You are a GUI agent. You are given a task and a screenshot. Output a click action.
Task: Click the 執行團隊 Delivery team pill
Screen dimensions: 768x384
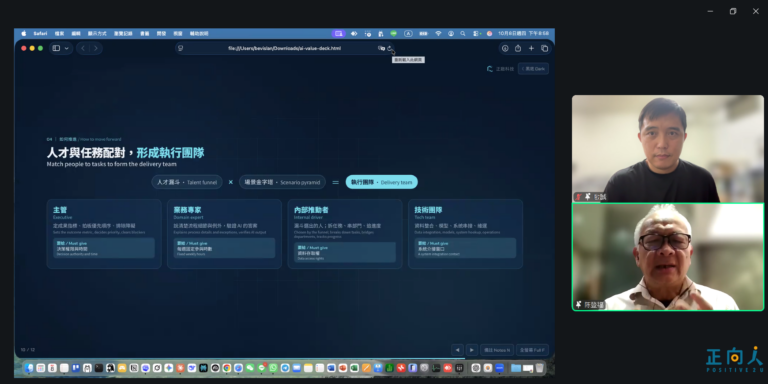382,182
